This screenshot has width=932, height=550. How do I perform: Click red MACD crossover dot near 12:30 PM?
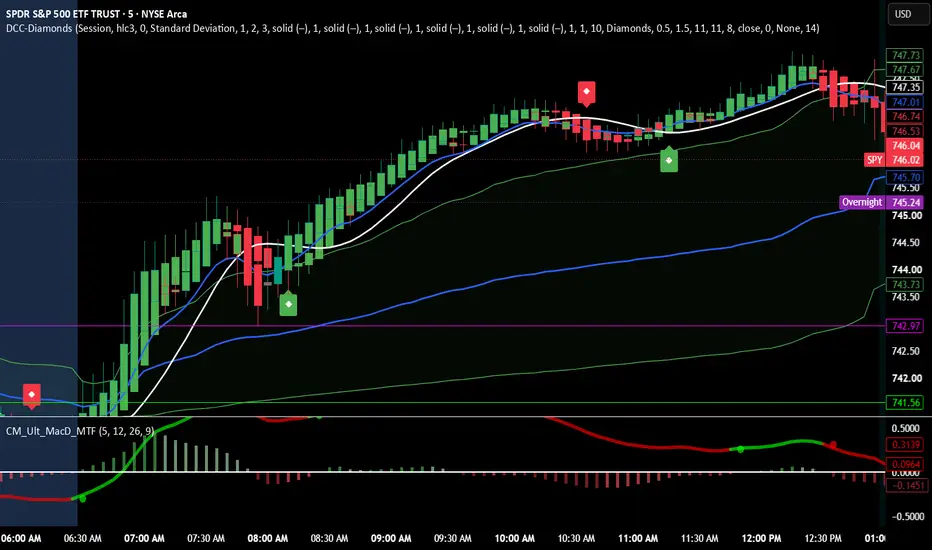tap(833, 445)
